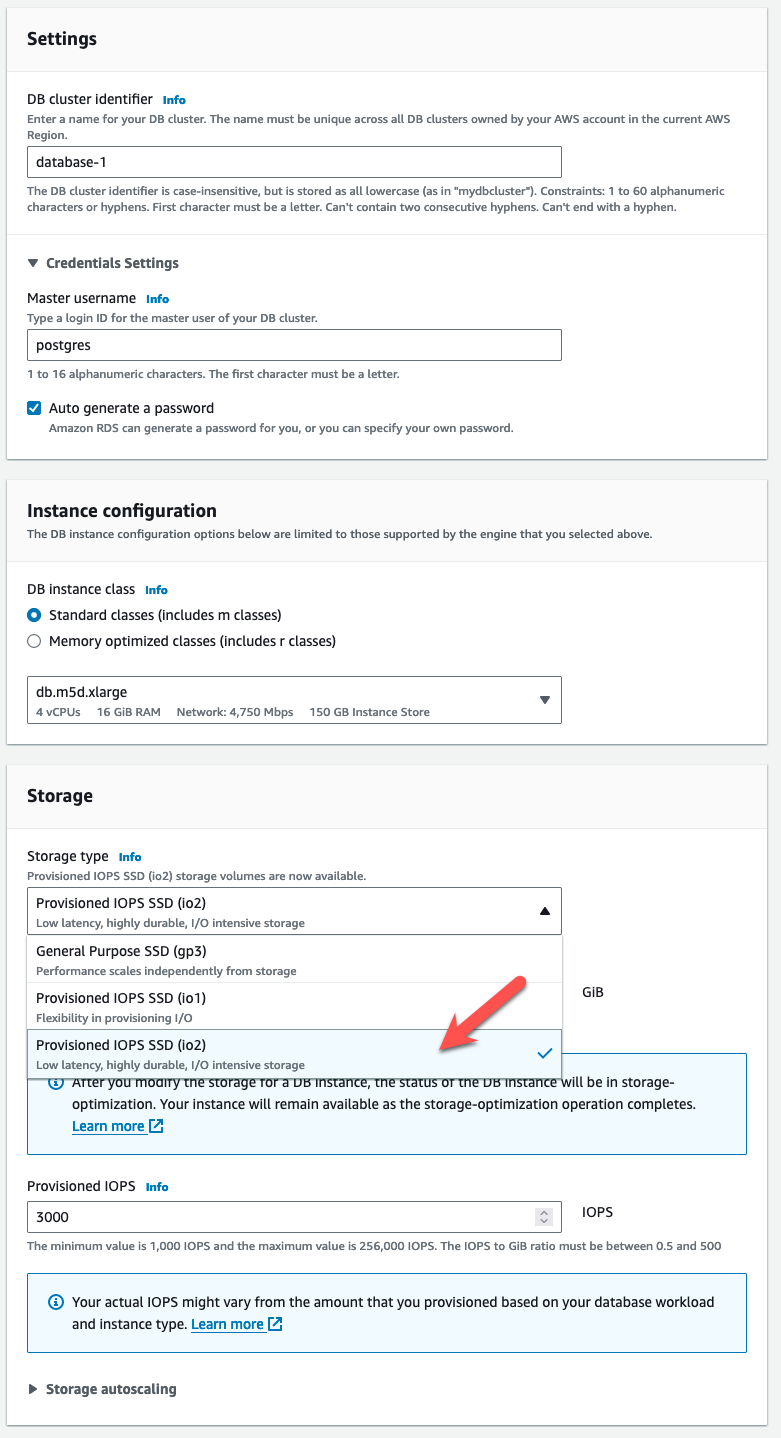The width and height of the screenshot is (781, 1438).
Task: Choose the Provisioned IOPS SSD (io1) option
Action: (x=294, y=1006)
